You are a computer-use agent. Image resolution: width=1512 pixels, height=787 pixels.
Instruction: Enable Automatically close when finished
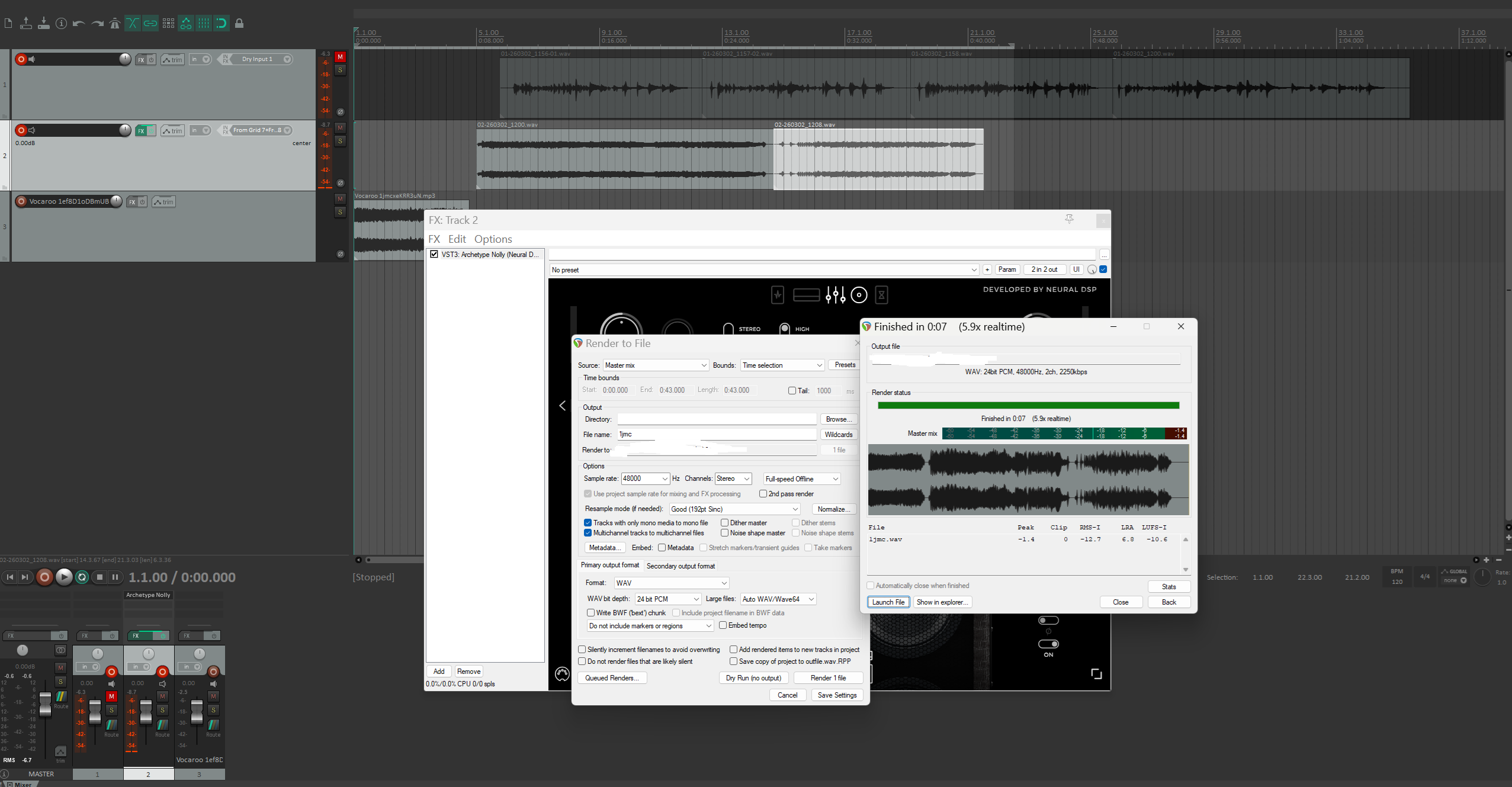click(x=871, y=586)
